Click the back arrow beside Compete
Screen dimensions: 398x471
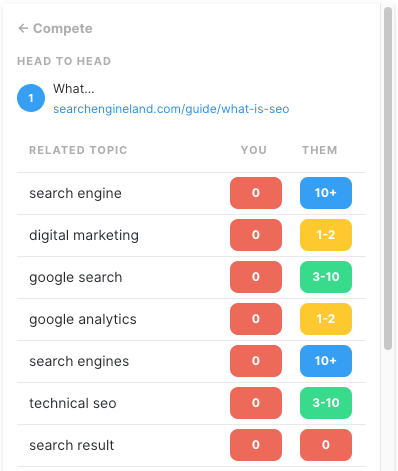pyautogui.click(x=23, y=28)
